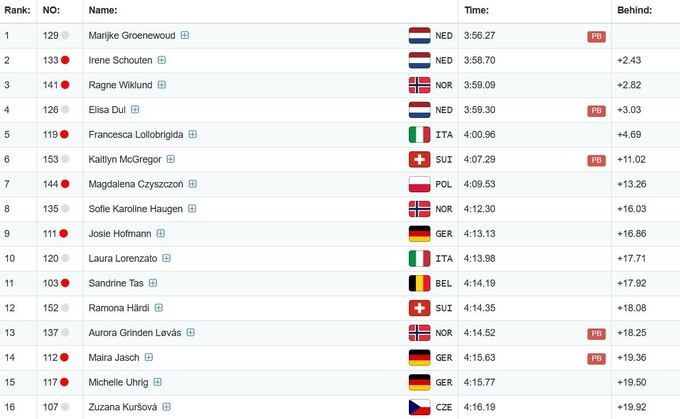Click the Czech flag for Zuzana Kuršová
This screenshot has height=419, width=680.
click(x=419, y=407)
